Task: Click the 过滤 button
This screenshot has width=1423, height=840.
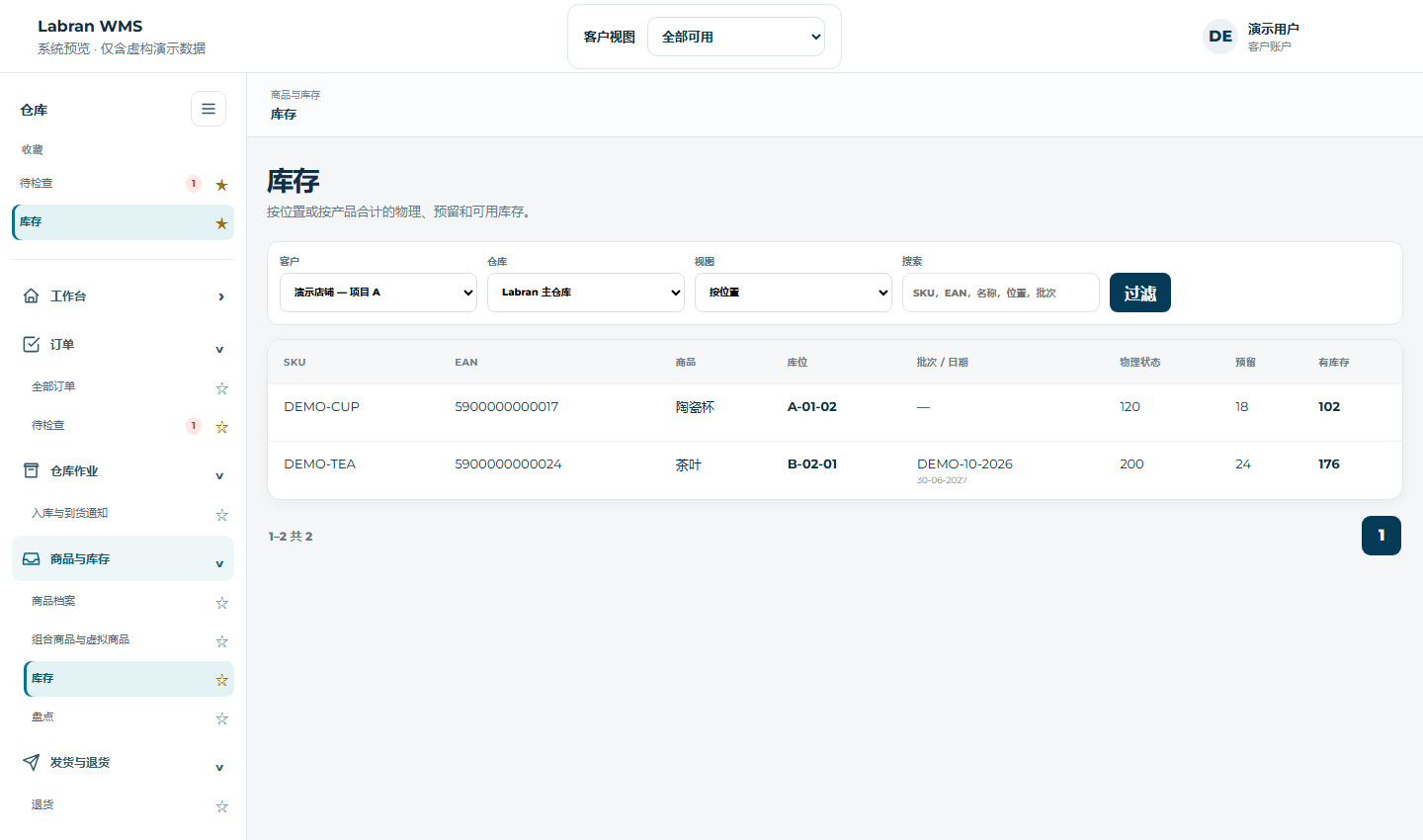Action: point(1140,293)
